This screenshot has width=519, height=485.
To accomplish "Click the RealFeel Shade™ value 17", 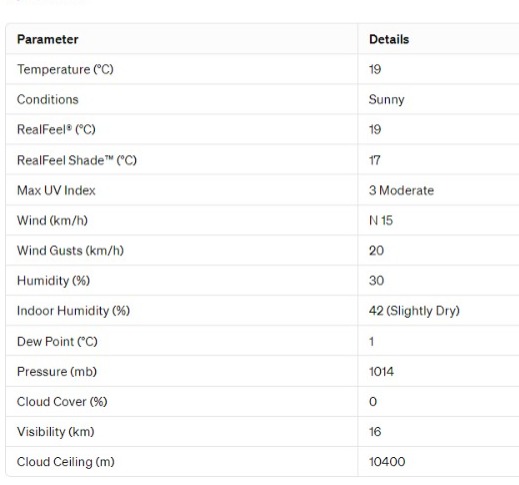I will (375, 160).
